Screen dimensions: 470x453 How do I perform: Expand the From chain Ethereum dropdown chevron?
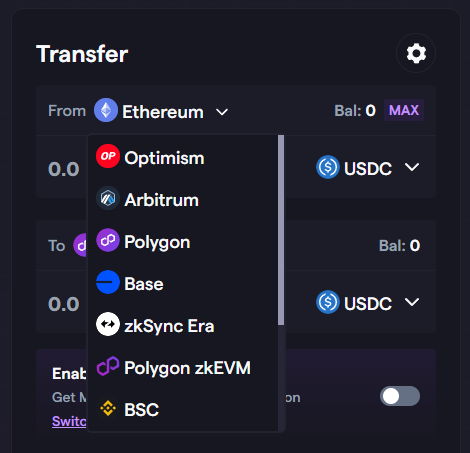click(222, 112)
